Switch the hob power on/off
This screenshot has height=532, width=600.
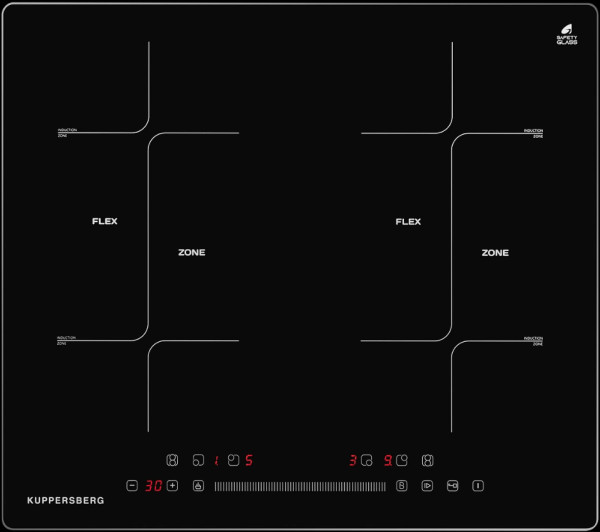pyautogui.click(x=478, y=486)
